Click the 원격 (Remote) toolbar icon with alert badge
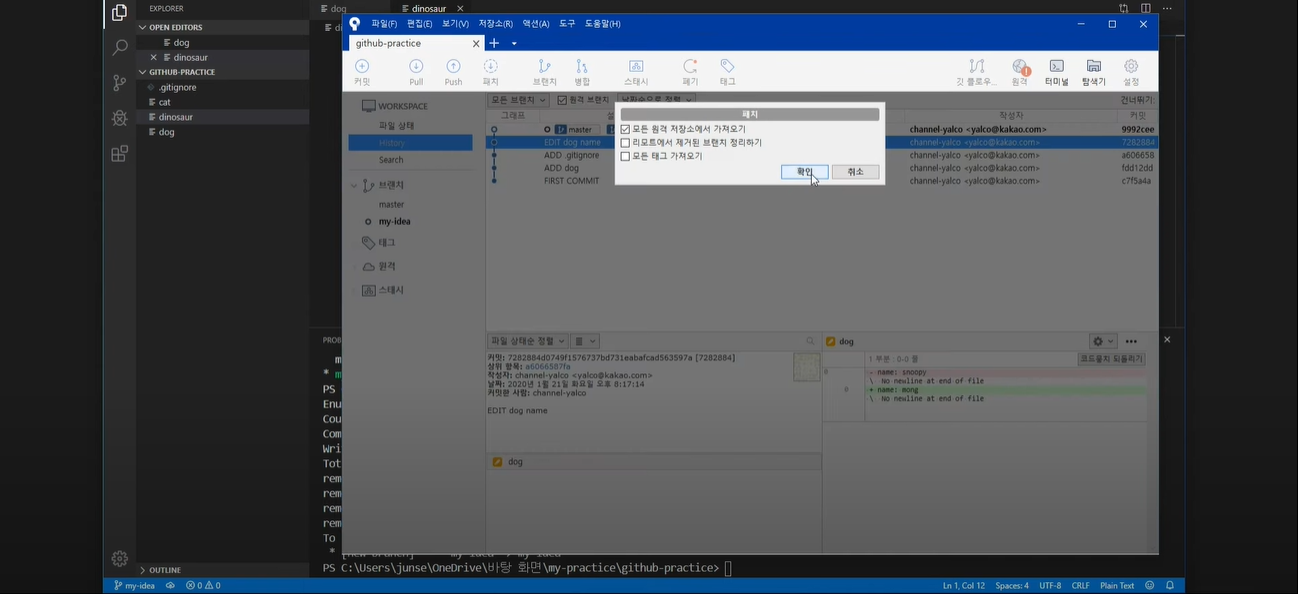This screenshot has width=1298, height=594. [x=1019, y=72]
